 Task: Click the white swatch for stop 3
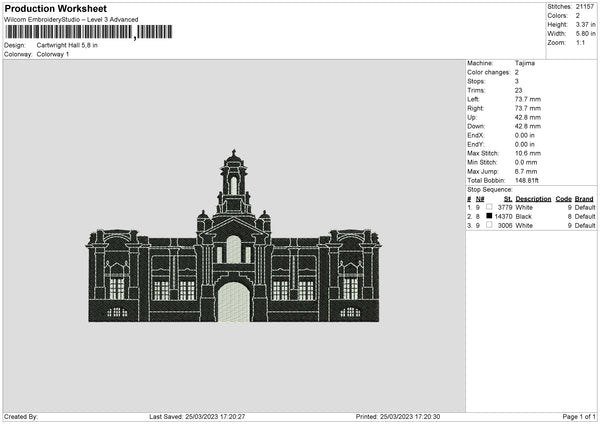tap(490, 225)
